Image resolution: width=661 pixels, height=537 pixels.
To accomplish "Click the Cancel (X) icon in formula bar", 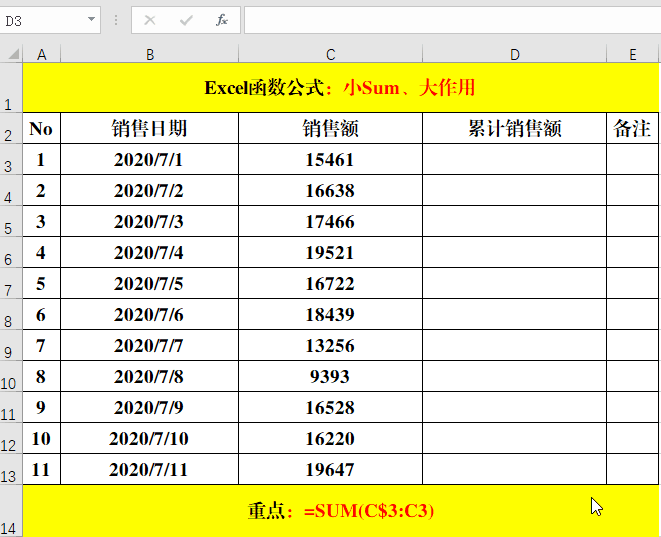I will pos(150,20).
